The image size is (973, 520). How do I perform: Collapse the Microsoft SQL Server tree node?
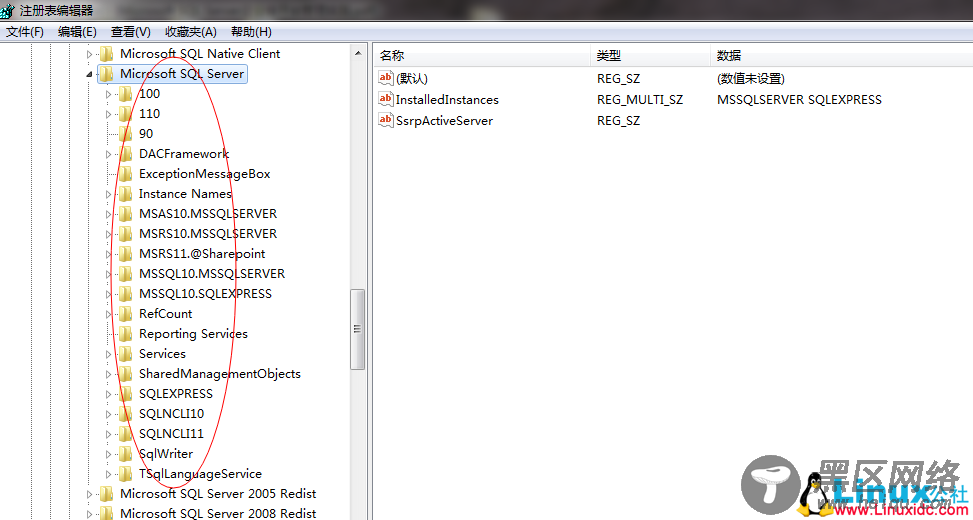(x=89, y=74)
